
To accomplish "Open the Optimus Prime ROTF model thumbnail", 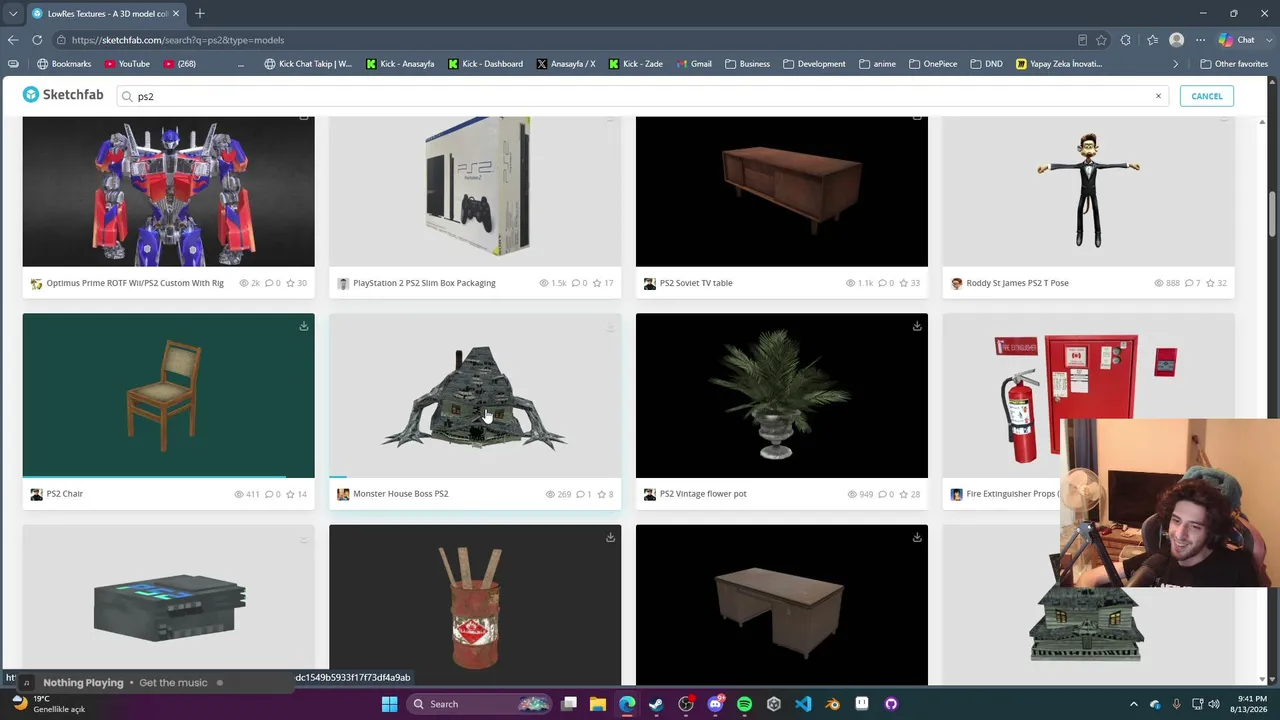I will pyautogui.click(x=168, y=191).
